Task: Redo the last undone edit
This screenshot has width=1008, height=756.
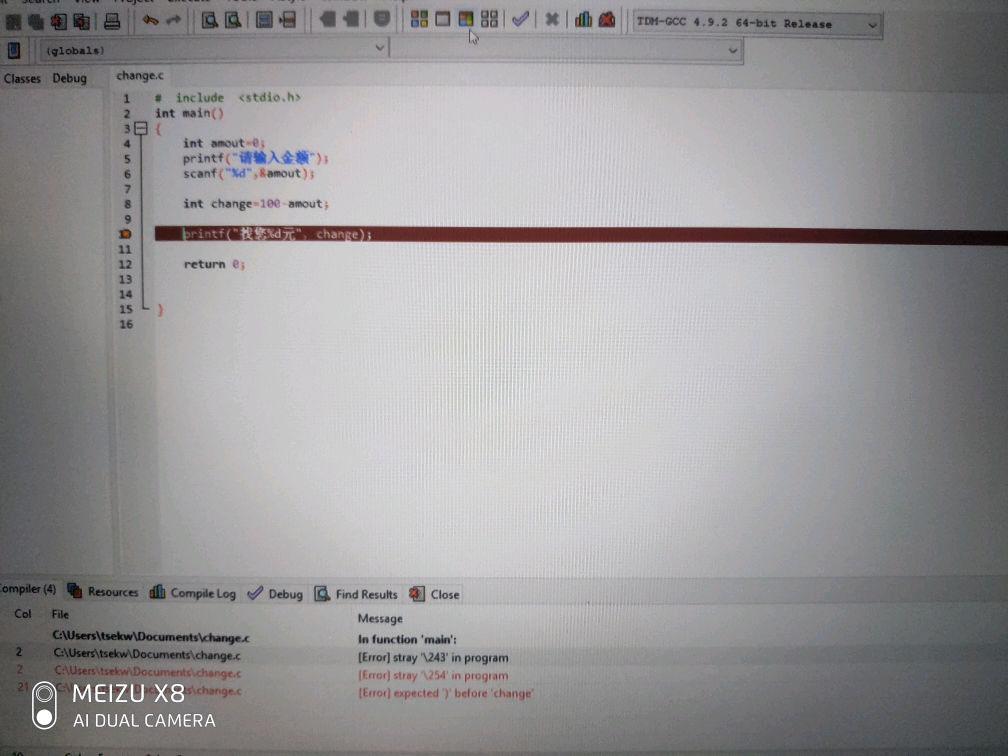Action: pos(174,21)
